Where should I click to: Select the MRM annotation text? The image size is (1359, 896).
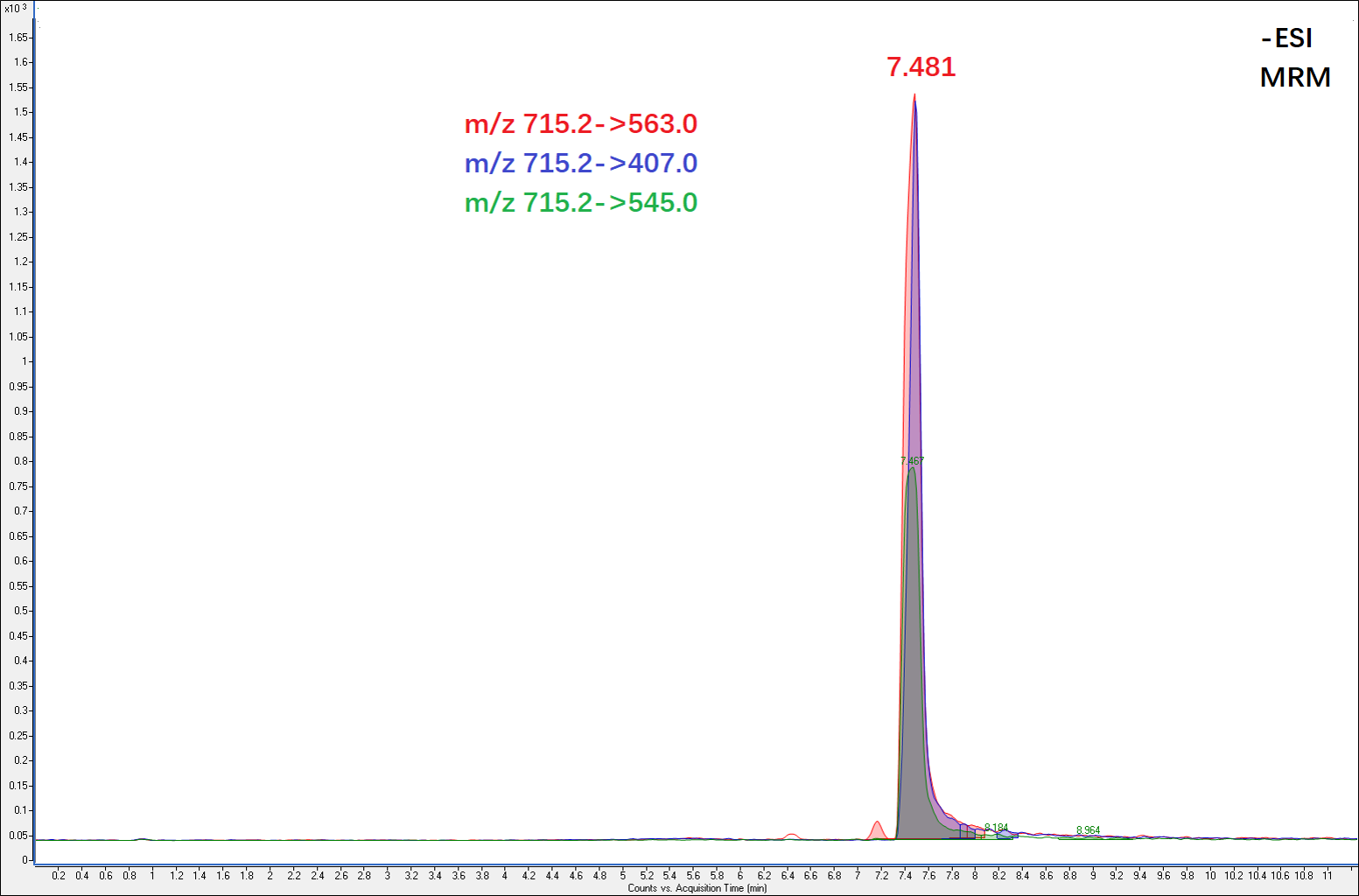coord(1295,78)
